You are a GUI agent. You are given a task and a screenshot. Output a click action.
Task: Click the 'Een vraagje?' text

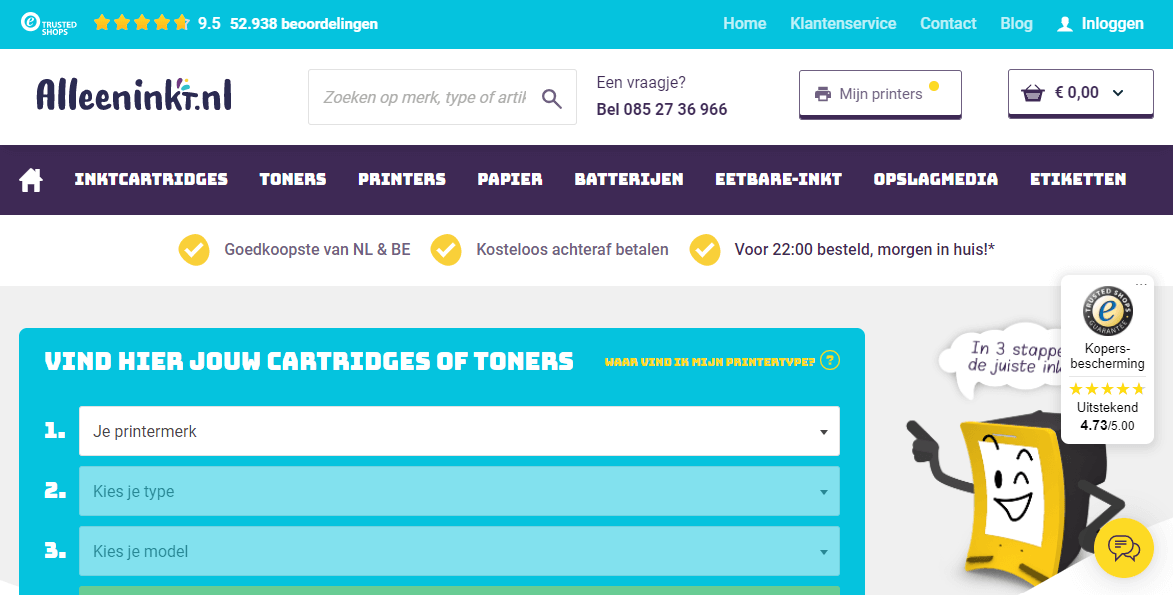click(641, 83)
